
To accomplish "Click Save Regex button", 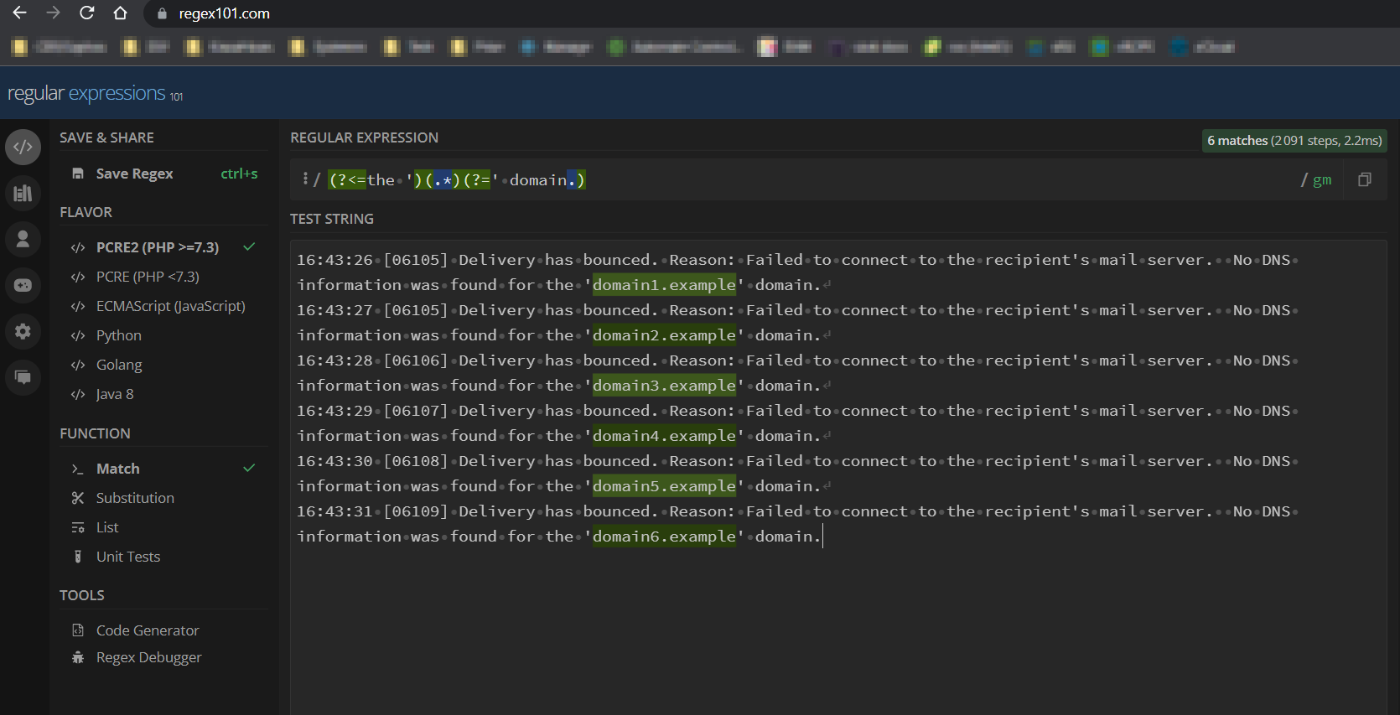I will click(134, 174).
